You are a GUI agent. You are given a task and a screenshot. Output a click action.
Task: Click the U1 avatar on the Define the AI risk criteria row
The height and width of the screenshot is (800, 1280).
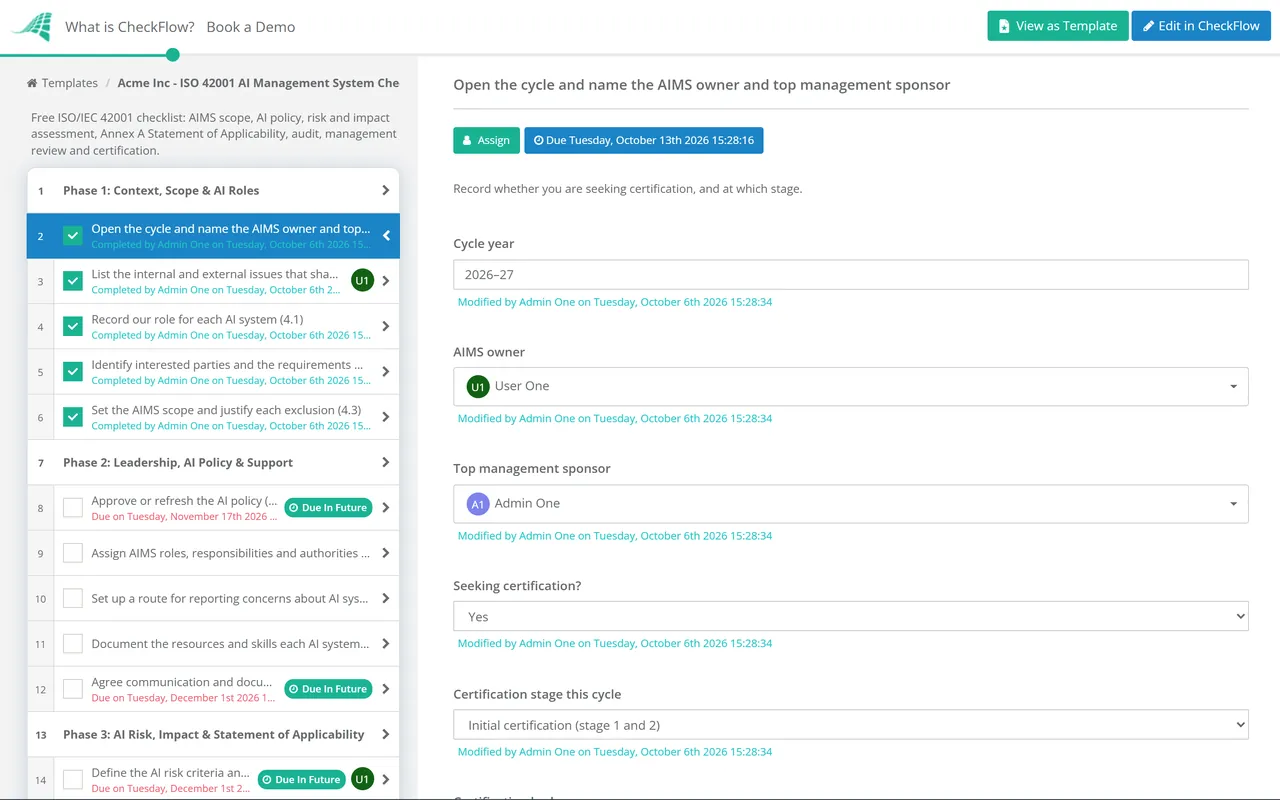[362, 779]
